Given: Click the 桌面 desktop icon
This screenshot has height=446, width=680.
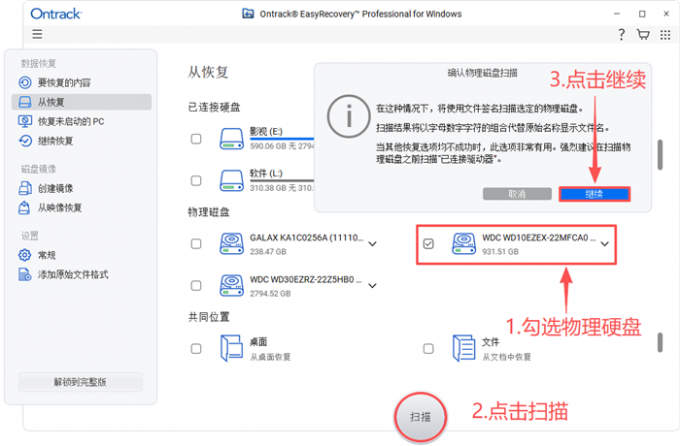Looking at the screenshot, I should 232,348.
